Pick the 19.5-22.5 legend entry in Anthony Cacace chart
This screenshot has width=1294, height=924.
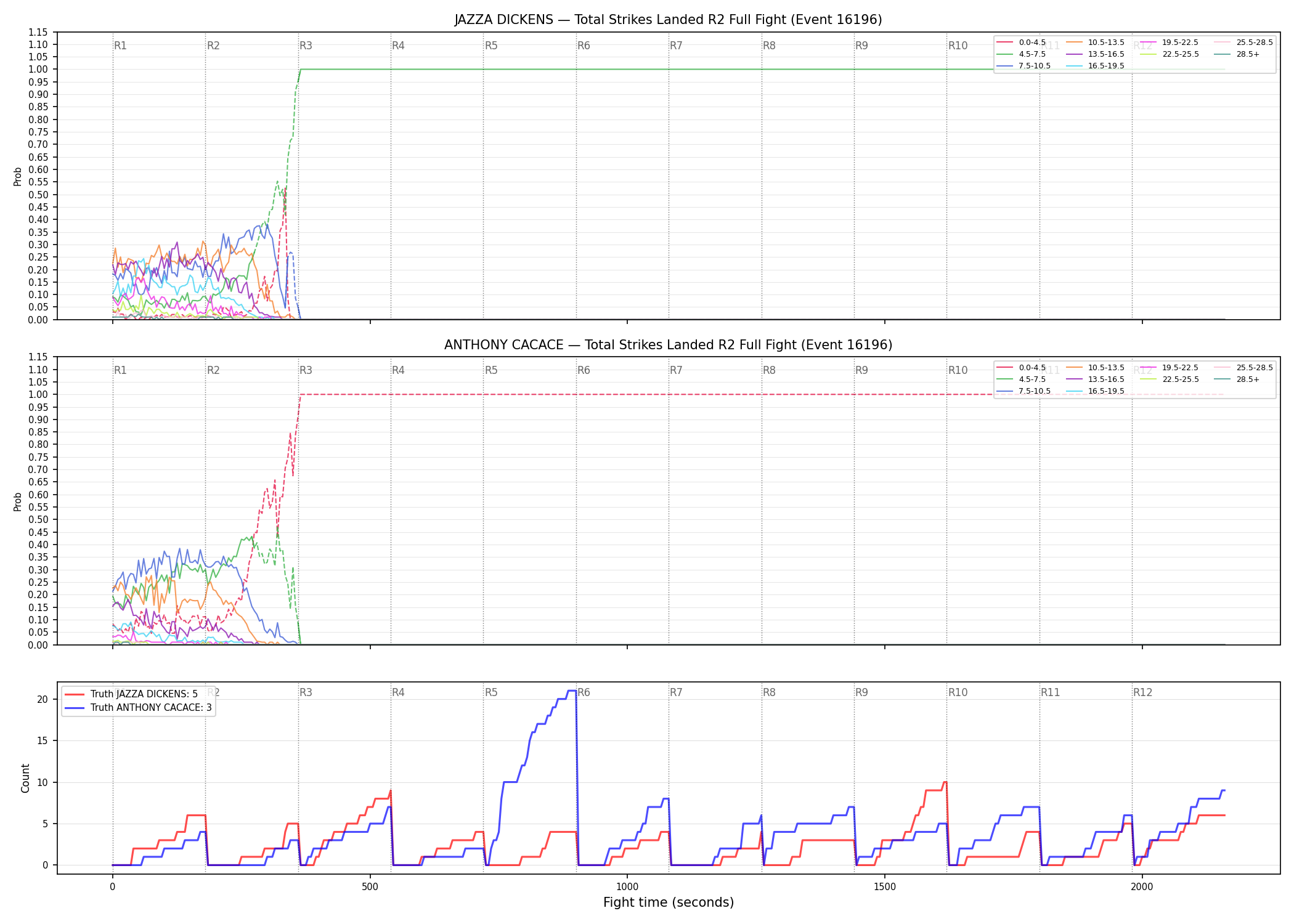(x=1170, y=368)
